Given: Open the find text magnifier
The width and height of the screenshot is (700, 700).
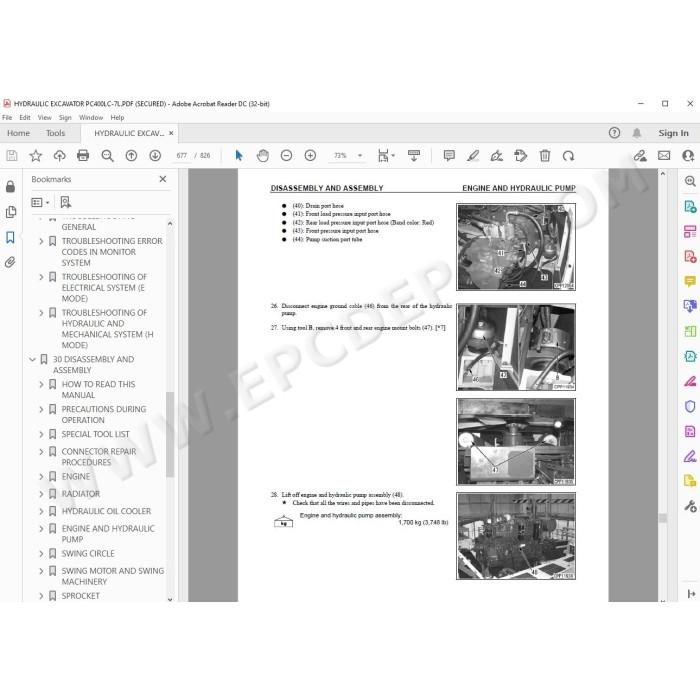Looking at the screenshot, I should [x=107, y=155].
